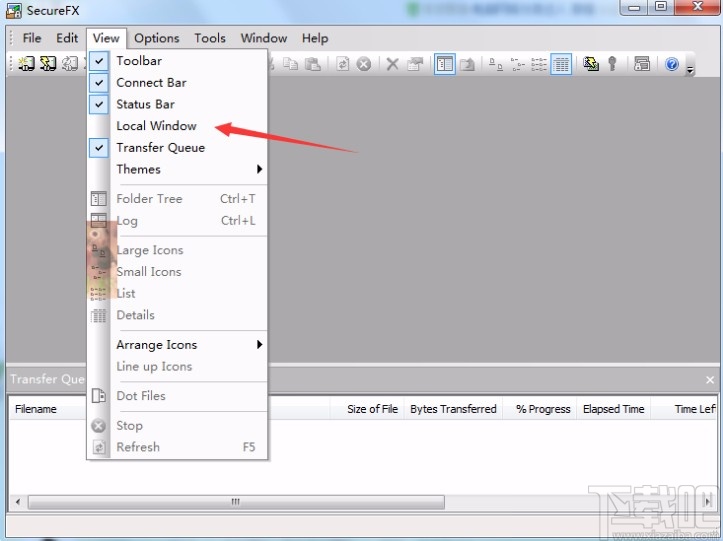Click the Delete X icon in toolbar

392,64
